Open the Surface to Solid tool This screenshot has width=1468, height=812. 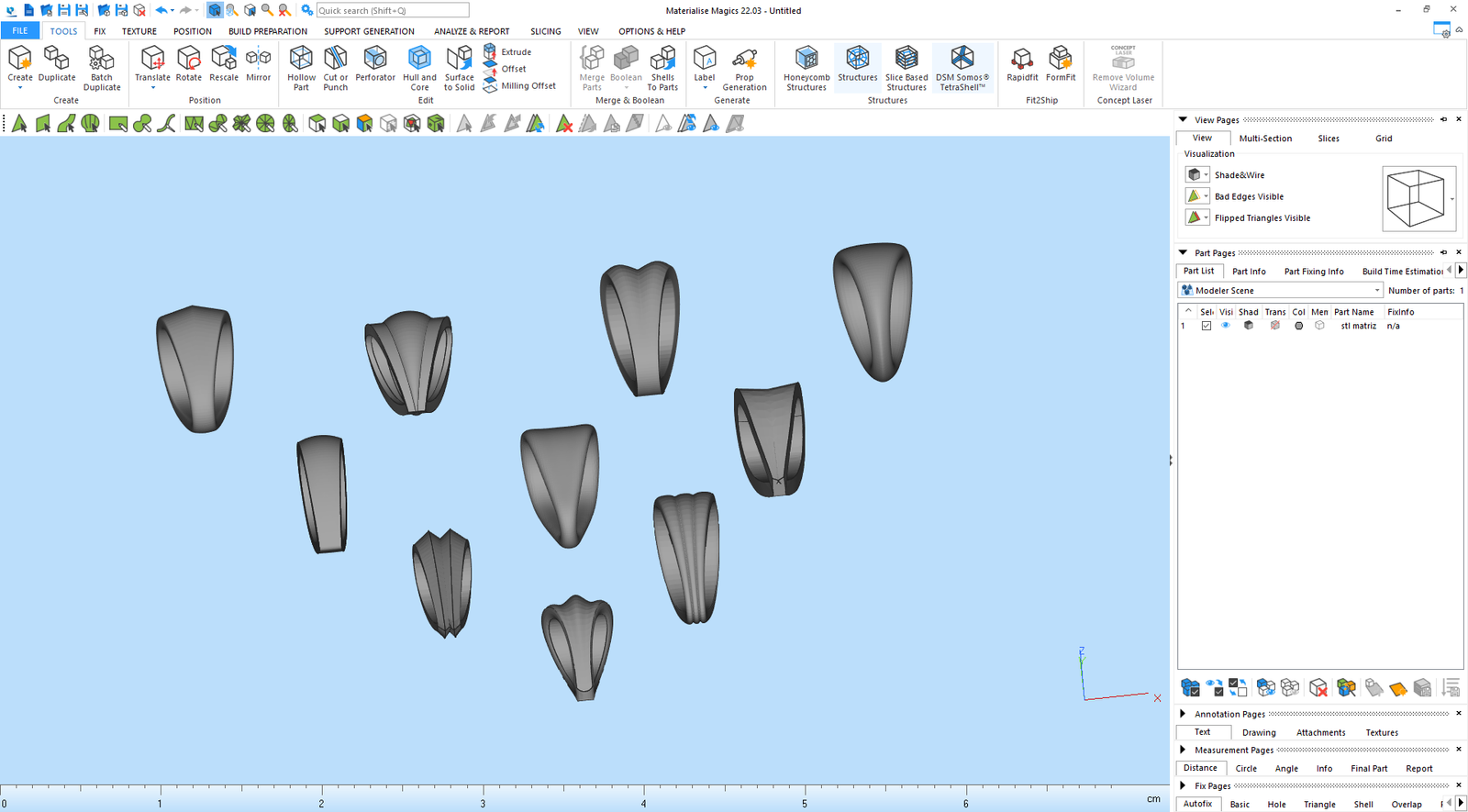point(460,68)
